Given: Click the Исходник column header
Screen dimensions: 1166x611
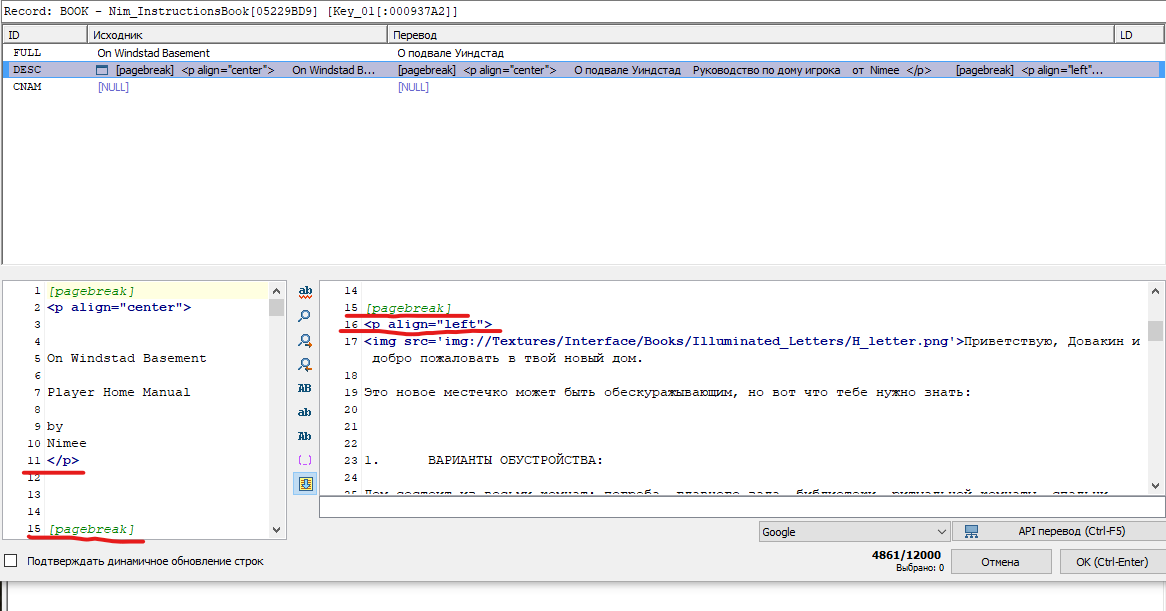Looking at the screenshot, I should [x=237, y=35].
